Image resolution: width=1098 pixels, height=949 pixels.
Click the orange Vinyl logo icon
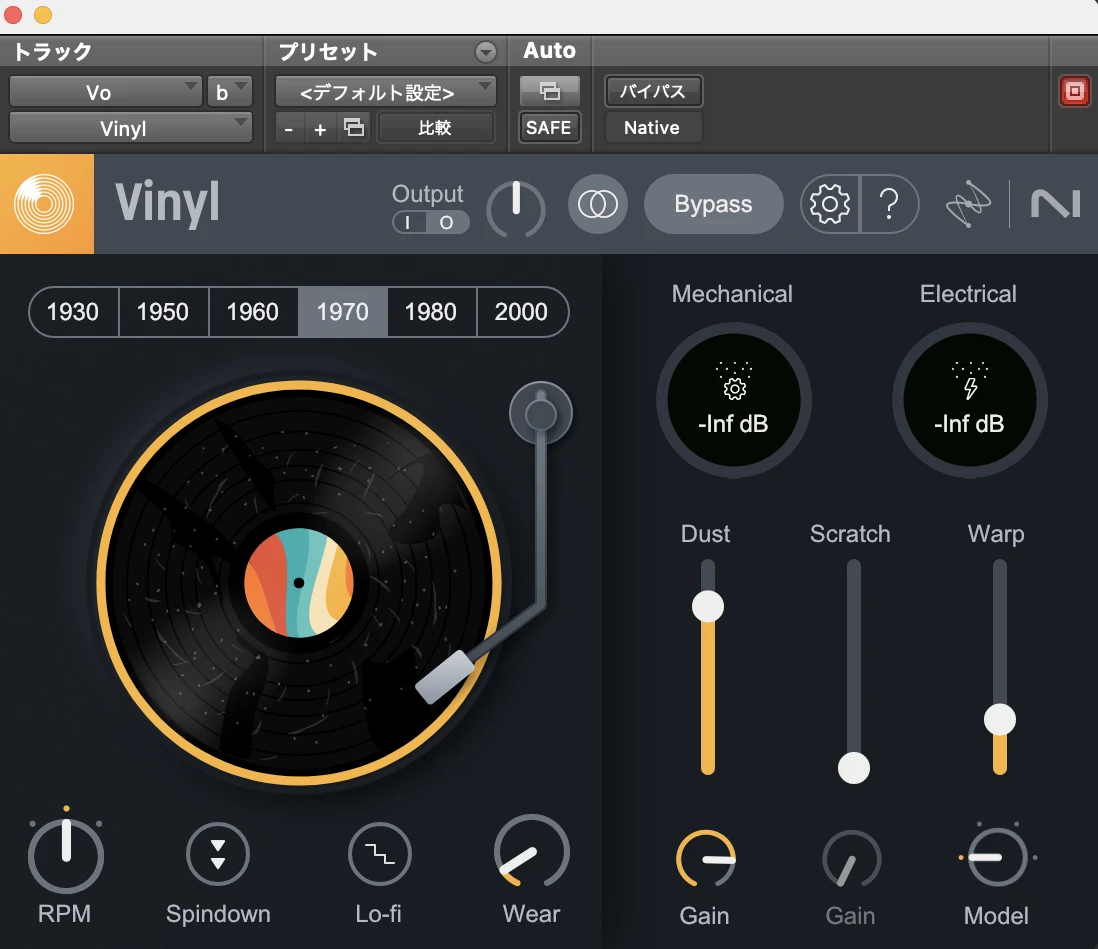[46, 204]
